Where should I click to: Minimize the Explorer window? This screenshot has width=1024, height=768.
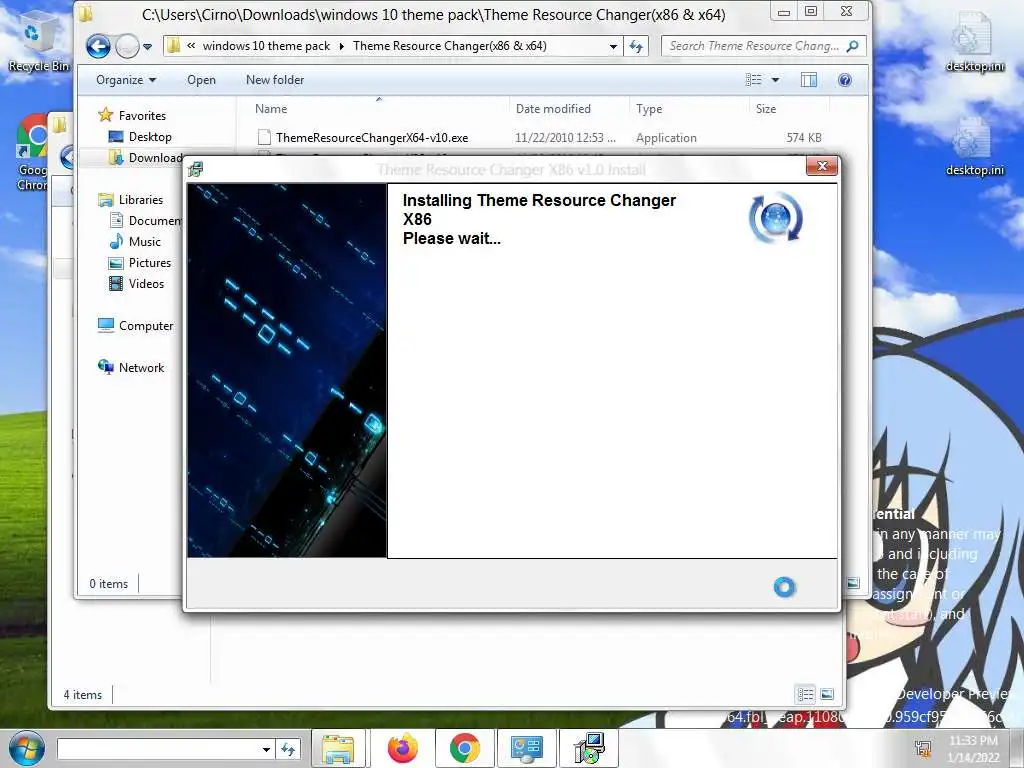(784, 12)
